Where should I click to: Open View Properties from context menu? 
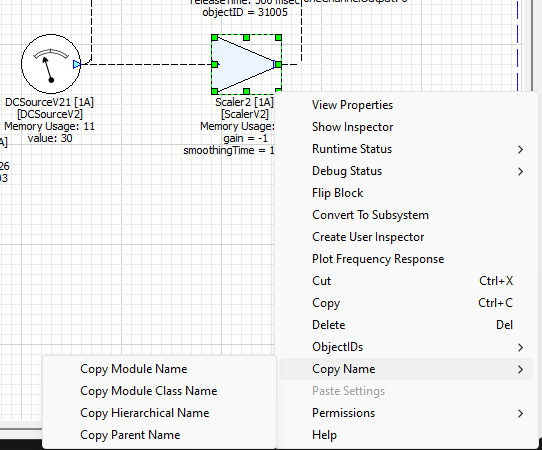406,105
